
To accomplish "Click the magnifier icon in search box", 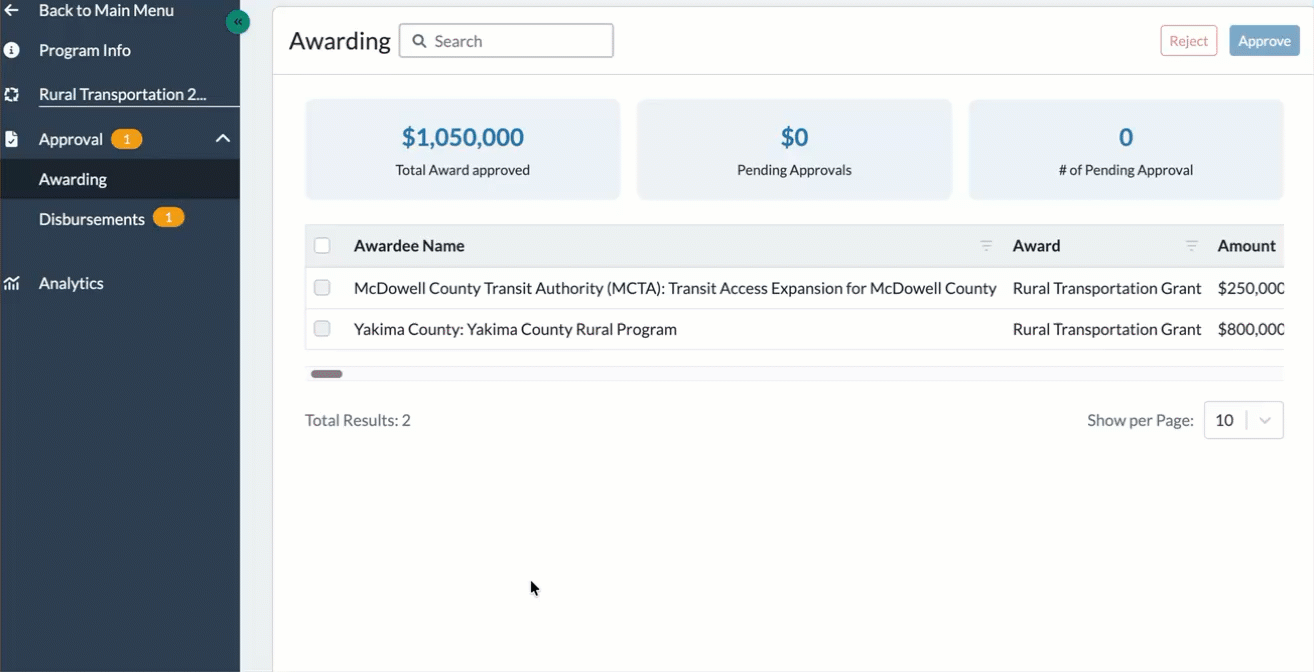I will point(420,41).
